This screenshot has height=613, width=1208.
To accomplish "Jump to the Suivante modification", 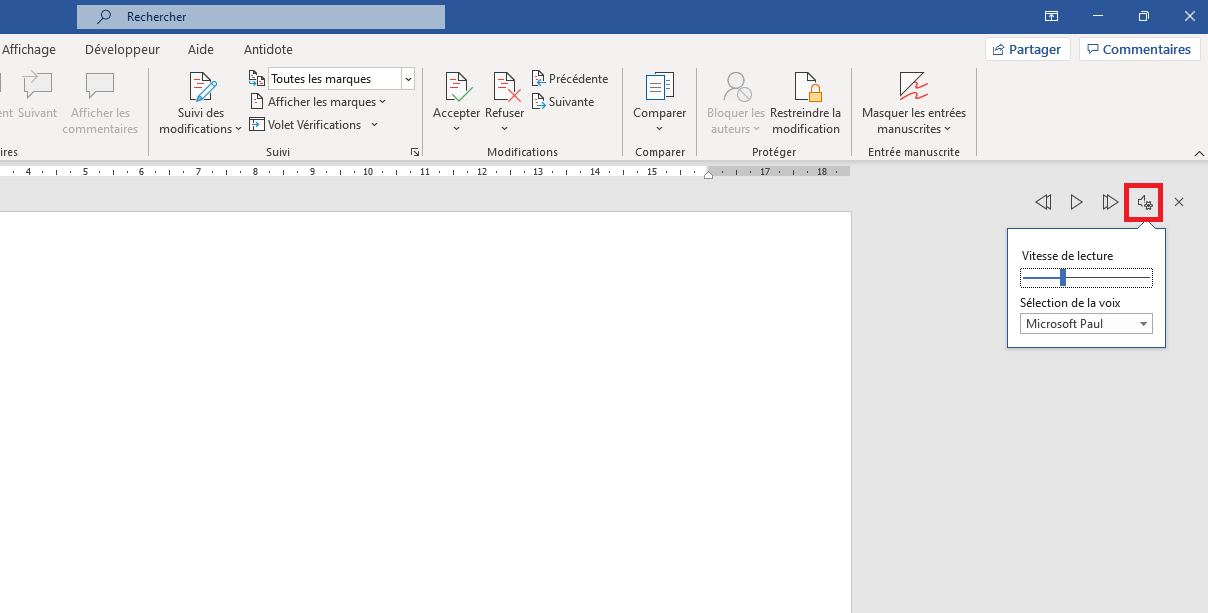I will pyautogui.click(x=563, y=102).
